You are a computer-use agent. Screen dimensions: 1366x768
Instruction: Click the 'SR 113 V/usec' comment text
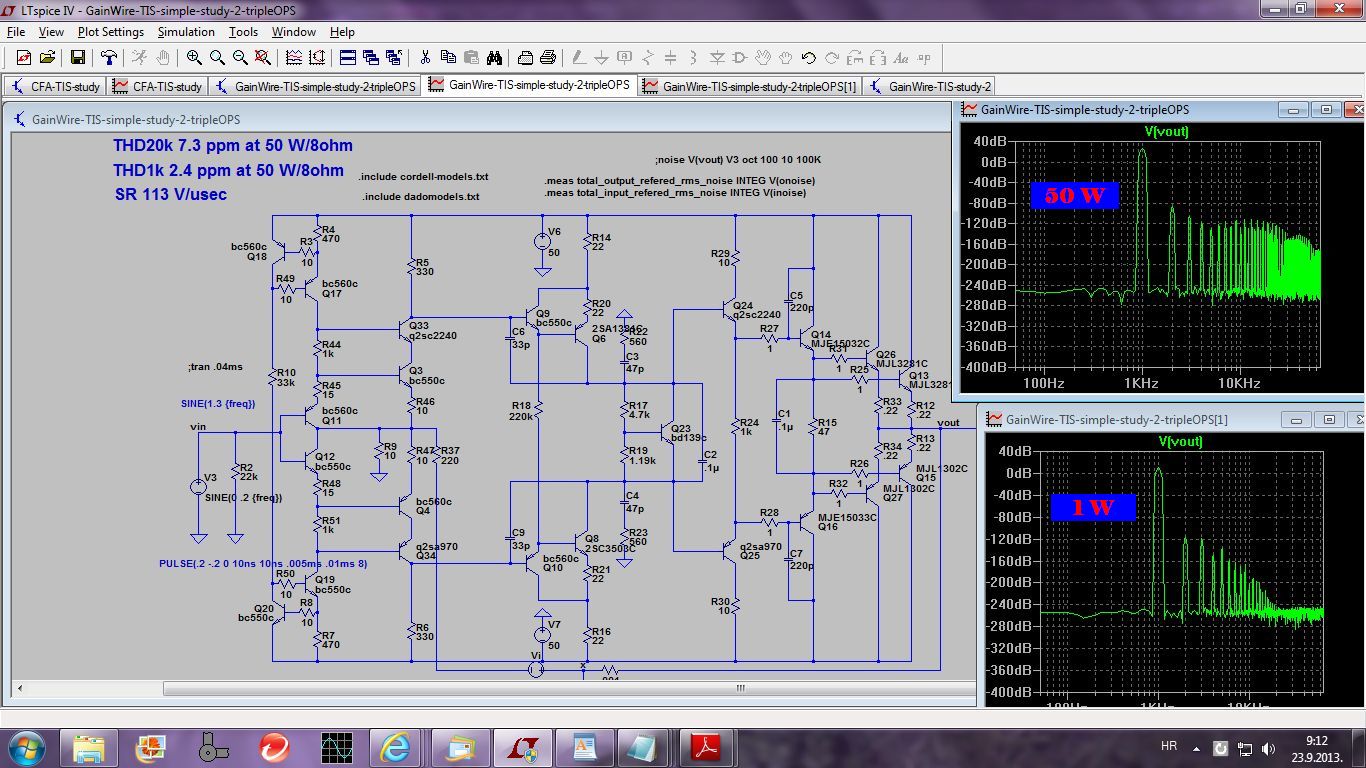pos(171,194)
